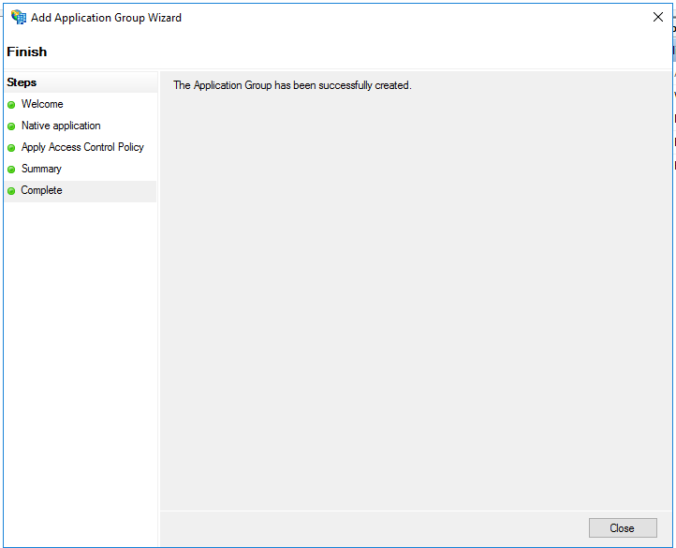Click the Steps heading

(22, 82)
